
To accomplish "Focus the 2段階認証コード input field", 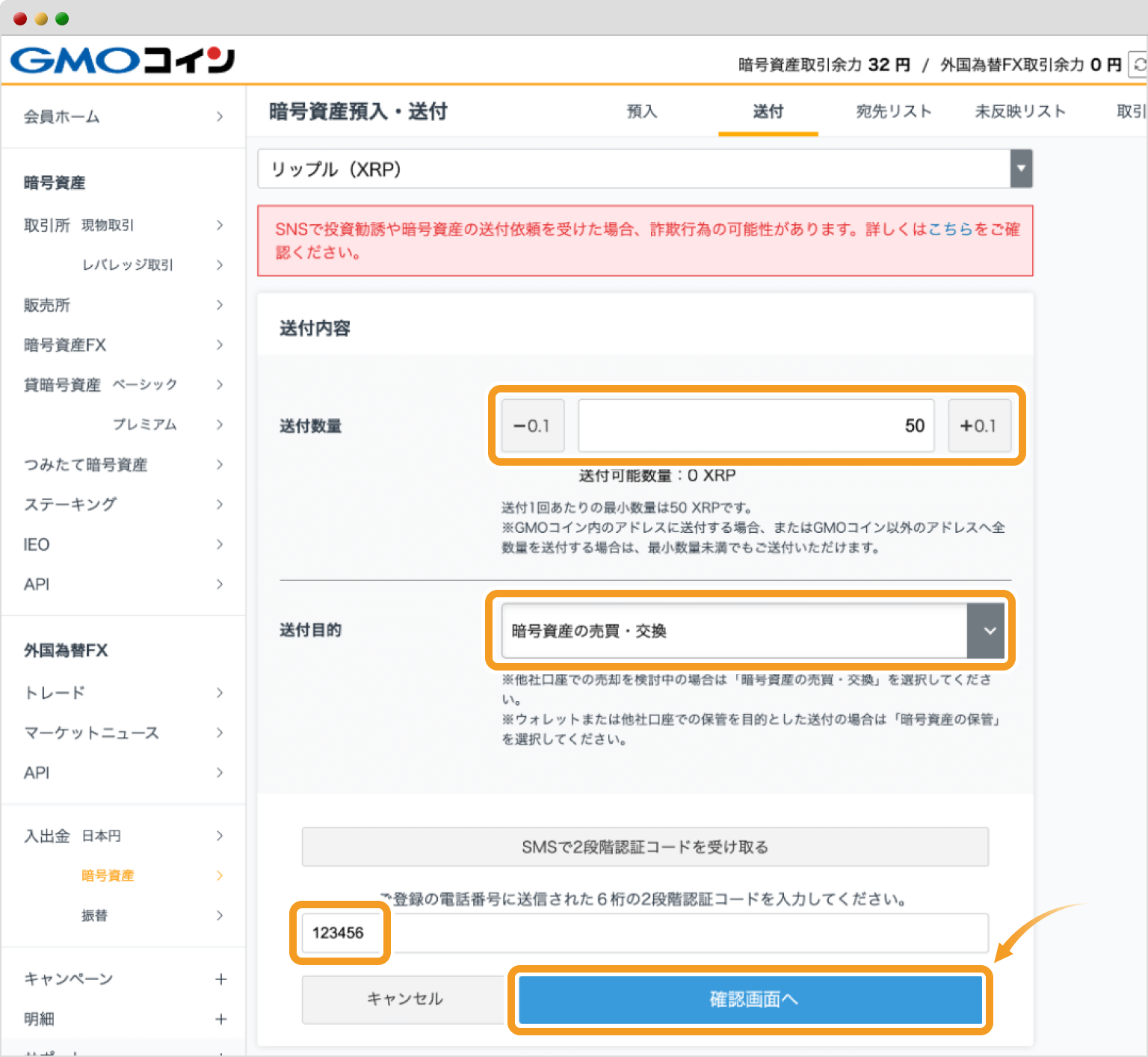I will 645,933.
